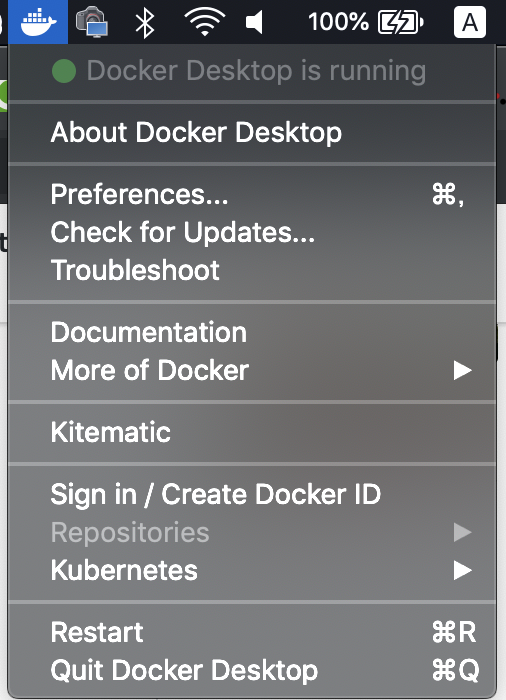This screenshot has width=506, height=700.
Task: Open the Wi-Fi status menu
Action: [x=205, y=22]
